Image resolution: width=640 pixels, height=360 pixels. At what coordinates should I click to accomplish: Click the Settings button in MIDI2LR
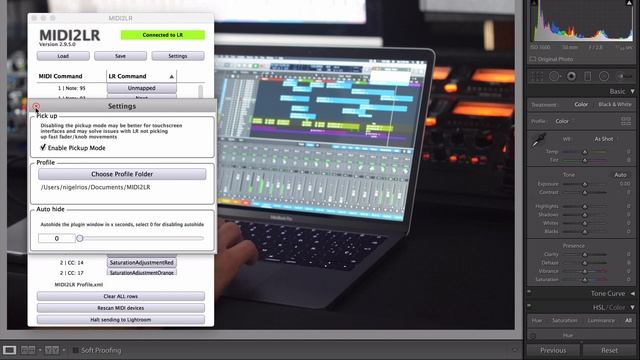pyautogui.click(x=178, y=56)
